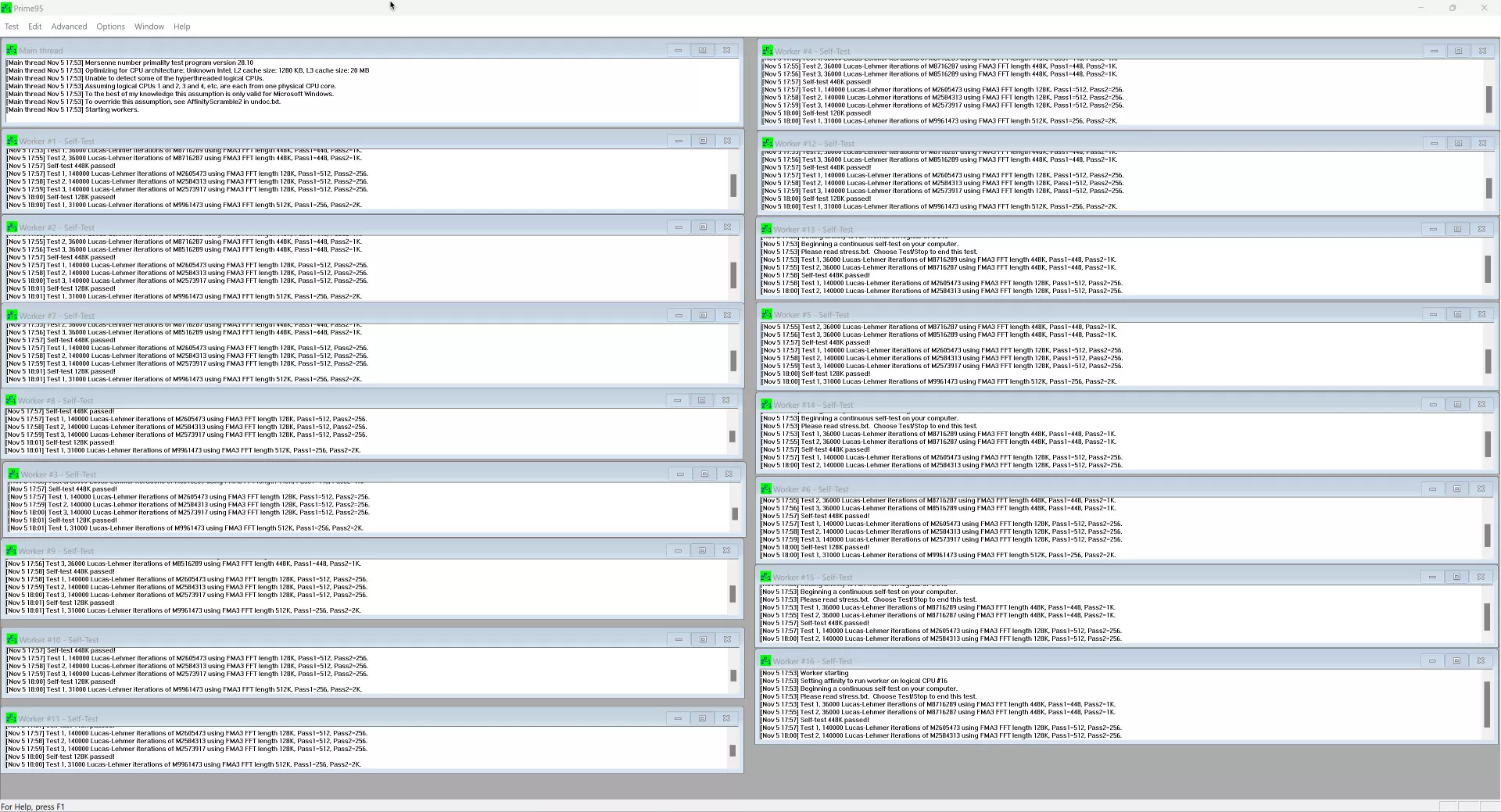Maximize the Worker #14 window
Screen dimensions: 1501x812
[1457, 404]
